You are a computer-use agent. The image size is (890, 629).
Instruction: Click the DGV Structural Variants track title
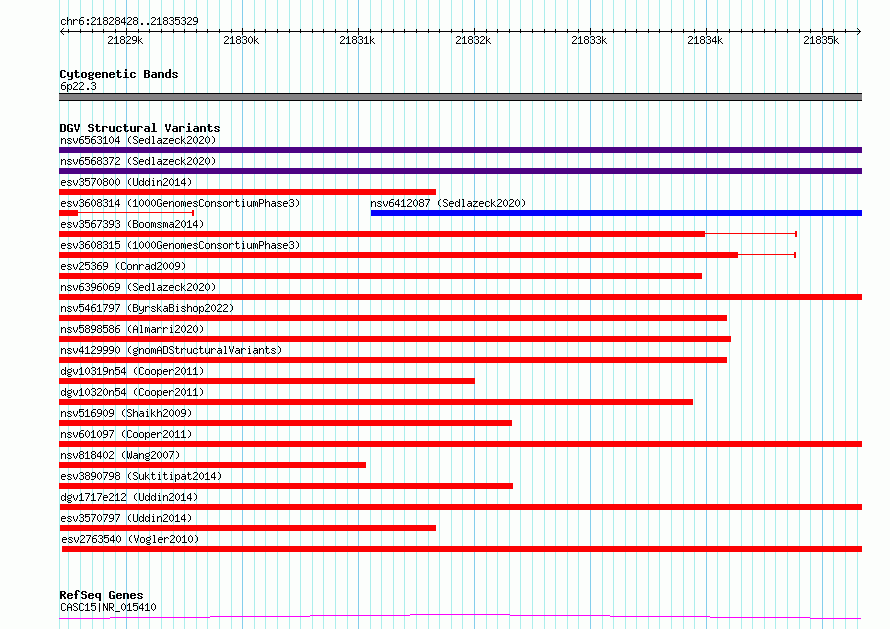coord(140,128)
